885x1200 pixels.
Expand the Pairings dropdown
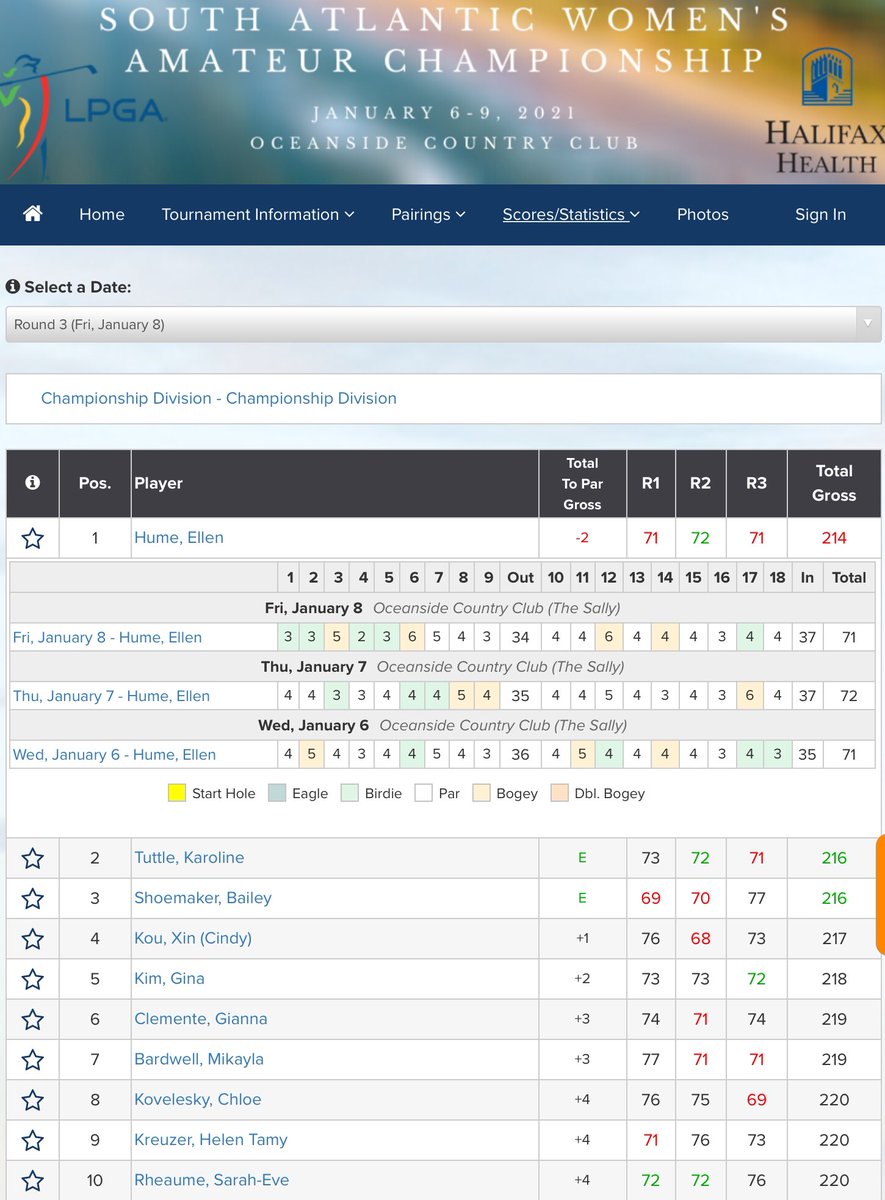coord(428,214)
